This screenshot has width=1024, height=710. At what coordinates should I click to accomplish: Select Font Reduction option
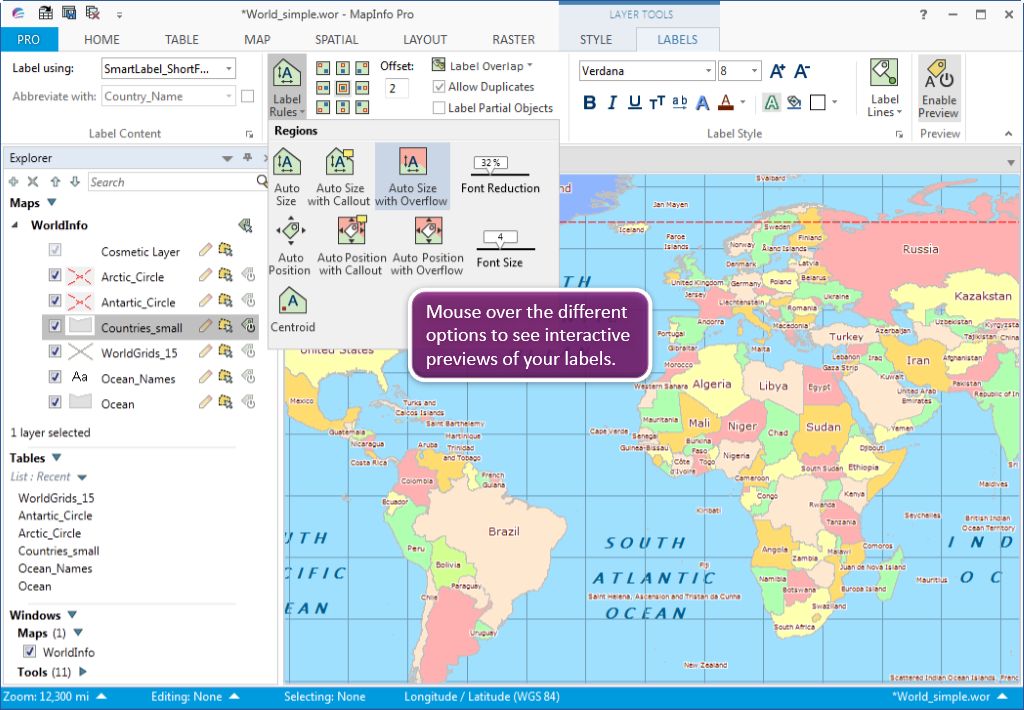(500, 175)
